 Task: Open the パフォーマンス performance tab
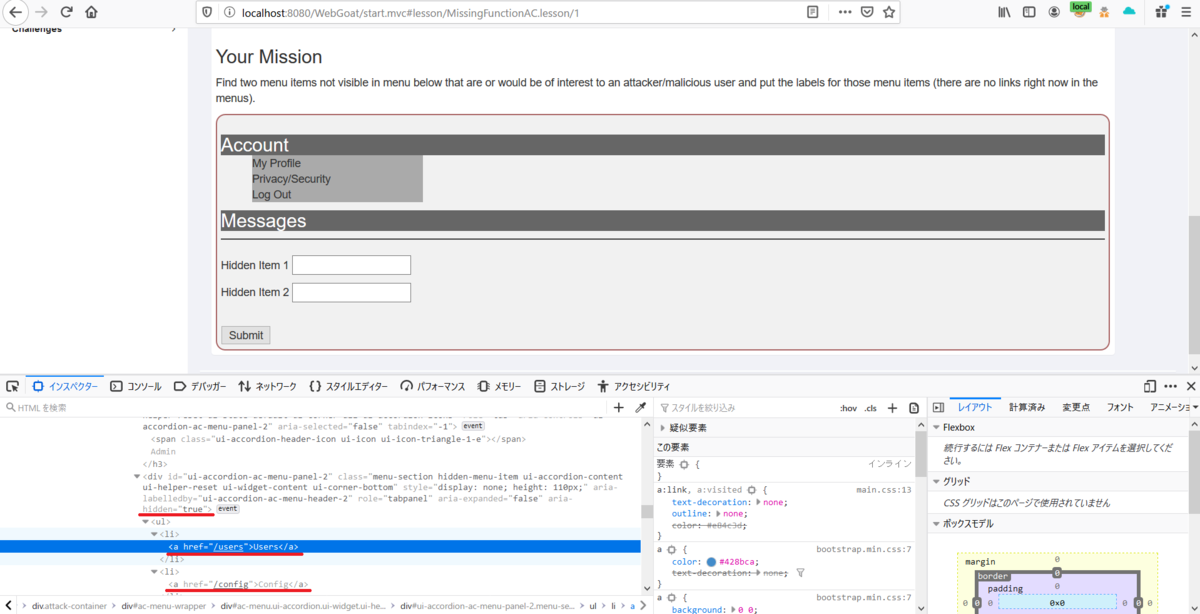[x=433, y=386]
